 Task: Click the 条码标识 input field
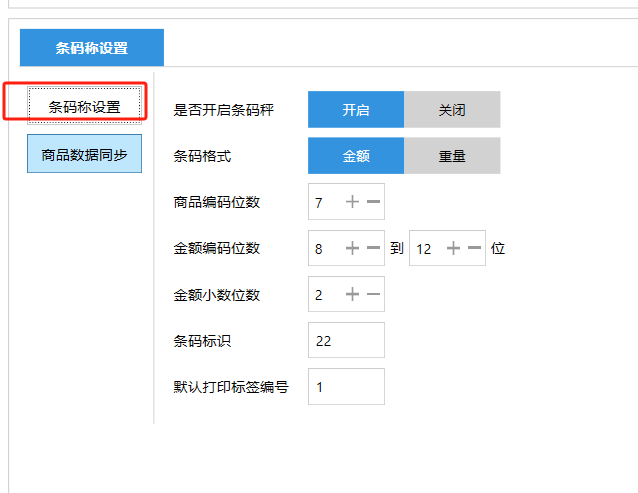346,340
